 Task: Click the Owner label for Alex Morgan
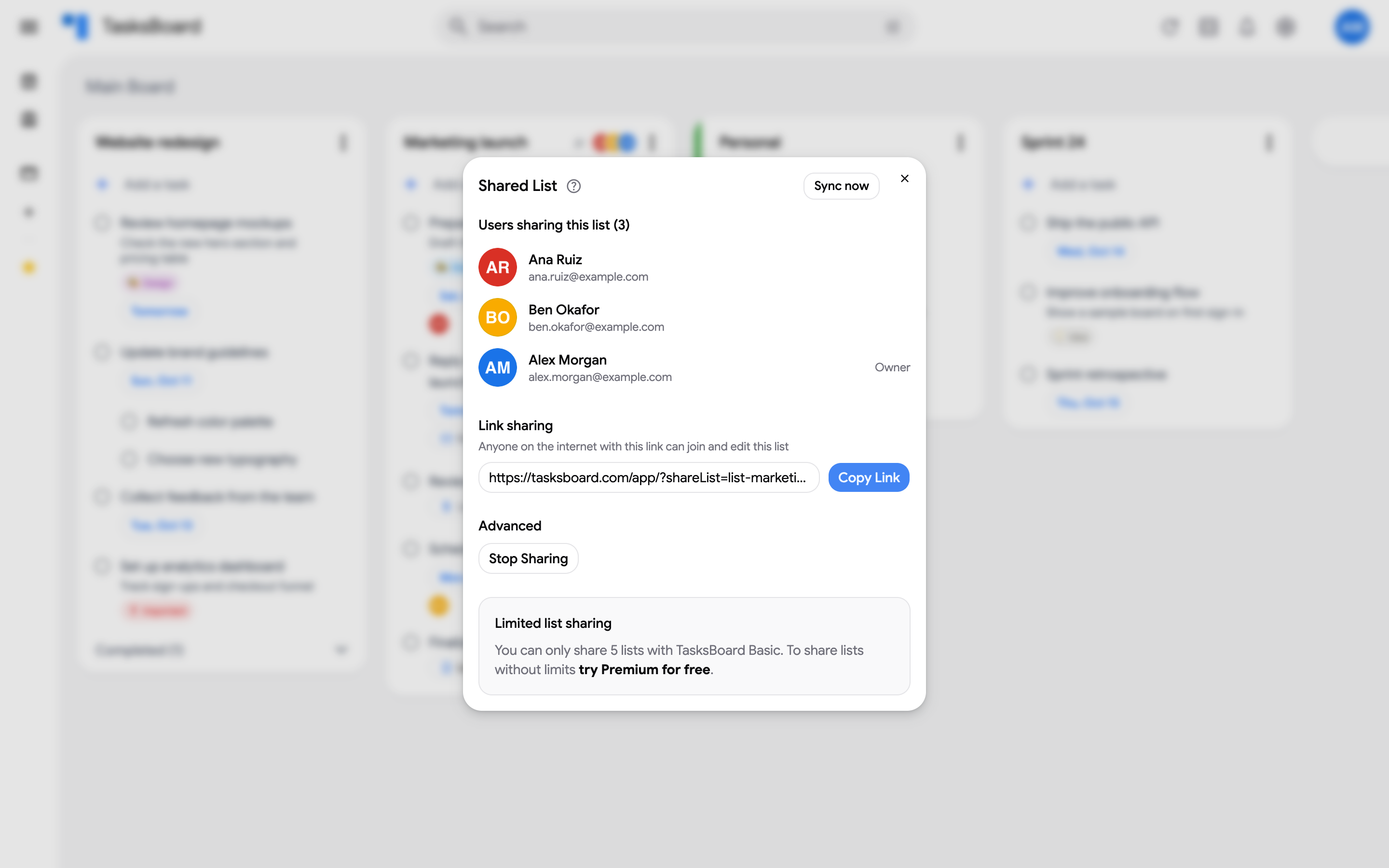pos(892,367)
